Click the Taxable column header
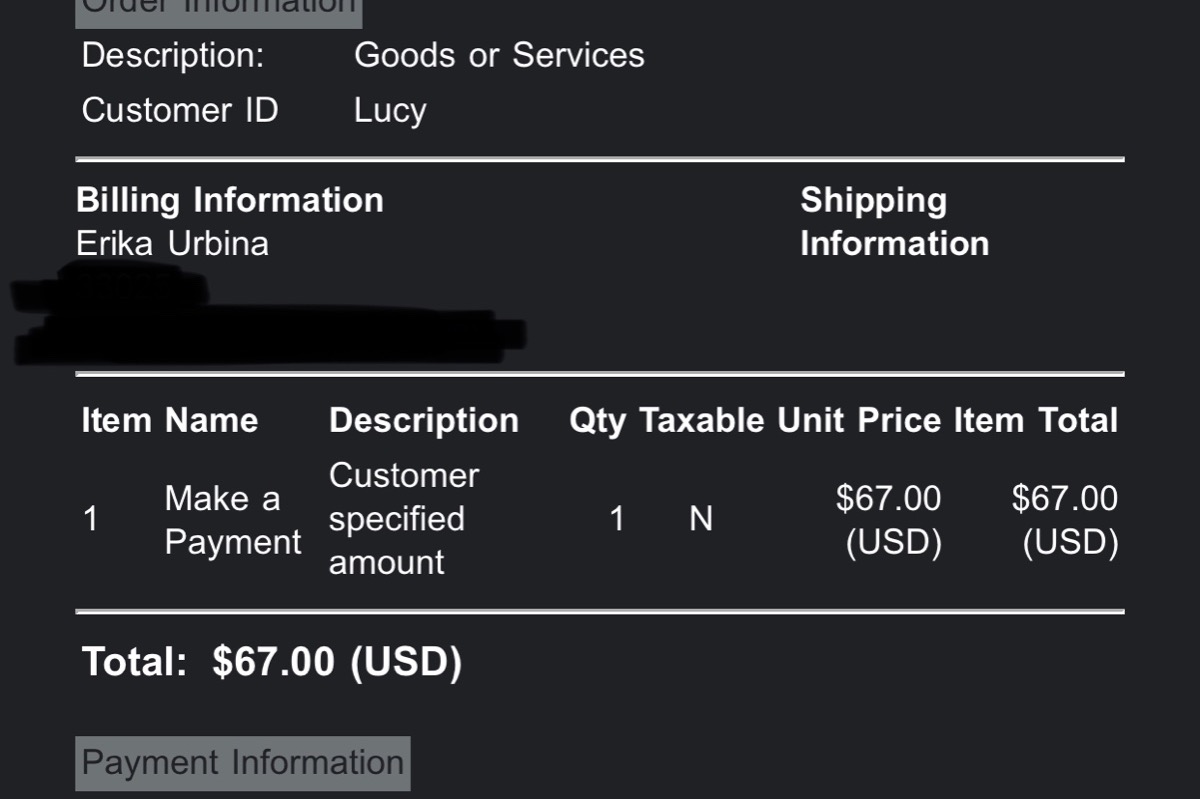 pos(701,420)
